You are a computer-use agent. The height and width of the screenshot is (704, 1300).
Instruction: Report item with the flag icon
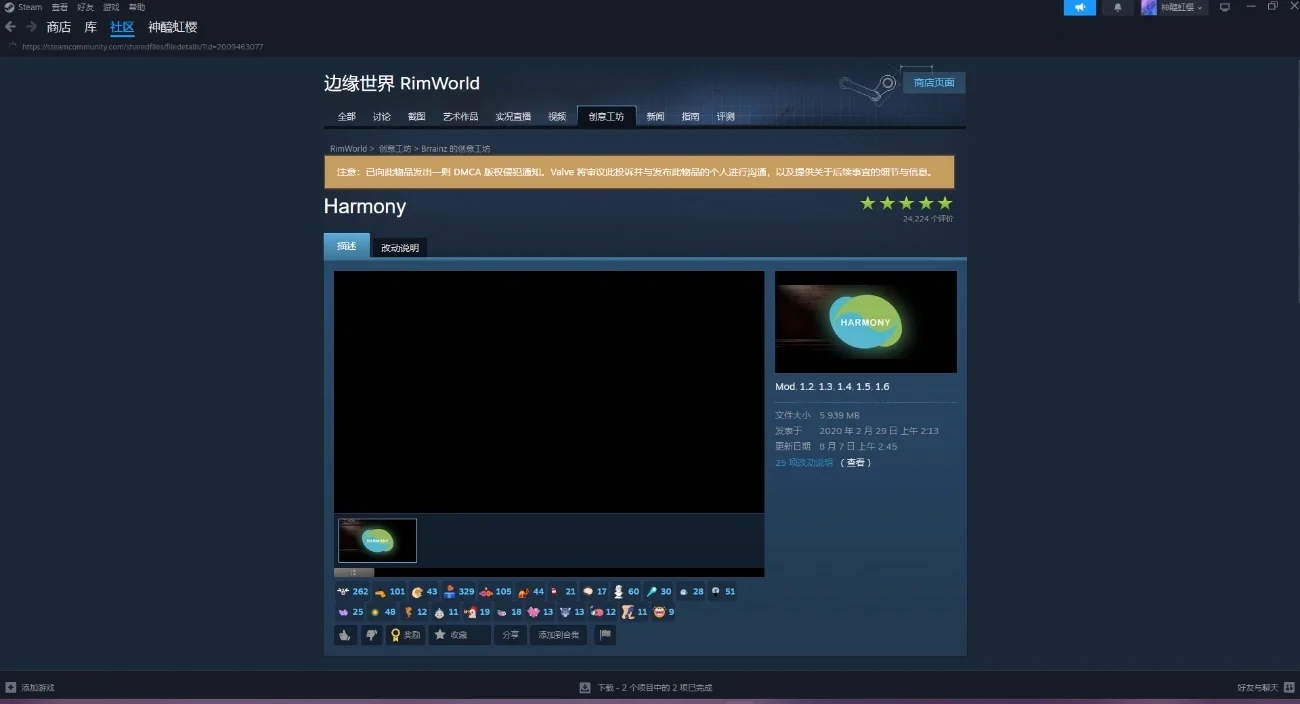pos(604,635)
